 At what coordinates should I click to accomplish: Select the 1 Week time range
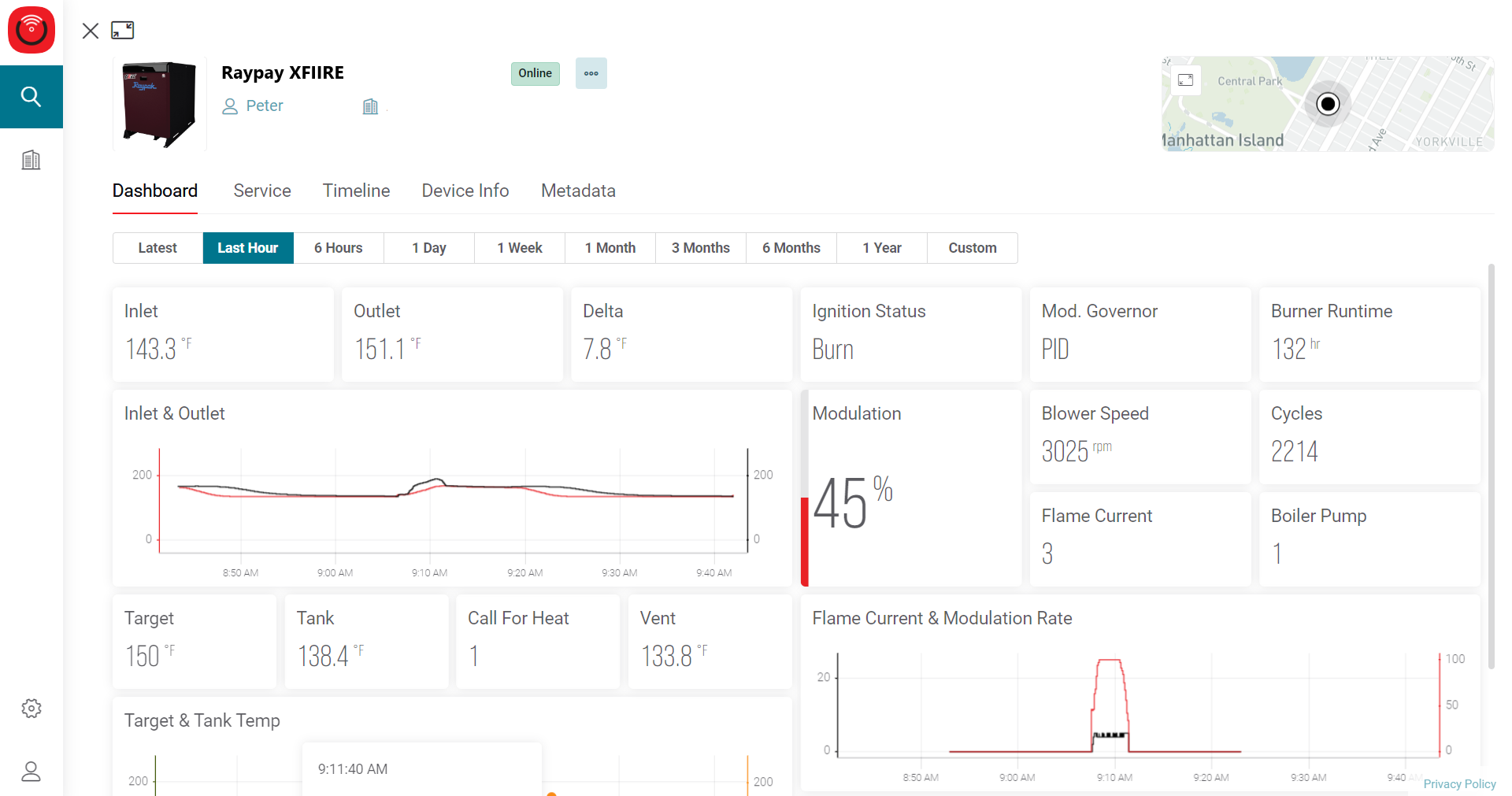pyautogui.click(x=519, y=248)
